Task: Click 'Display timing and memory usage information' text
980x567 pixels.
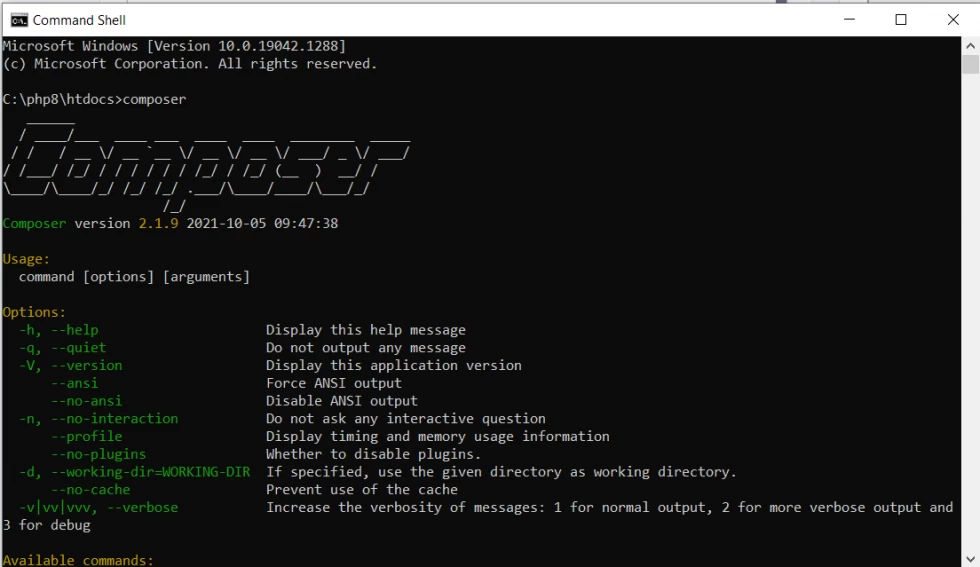Action: click(x=438, y=436)
